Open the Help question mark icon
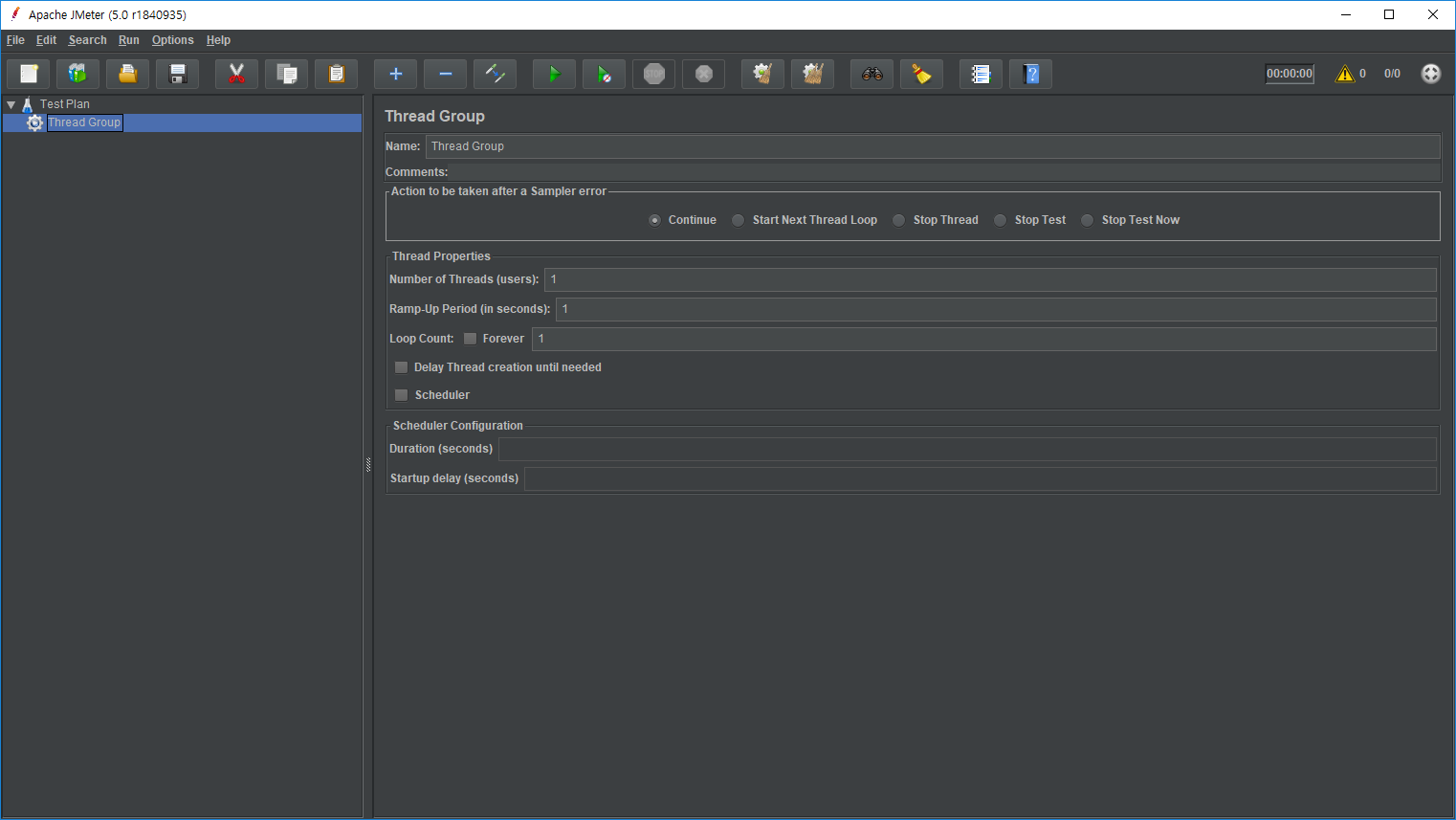This screenshot has height=820, width=1456. click(1031, 74)
